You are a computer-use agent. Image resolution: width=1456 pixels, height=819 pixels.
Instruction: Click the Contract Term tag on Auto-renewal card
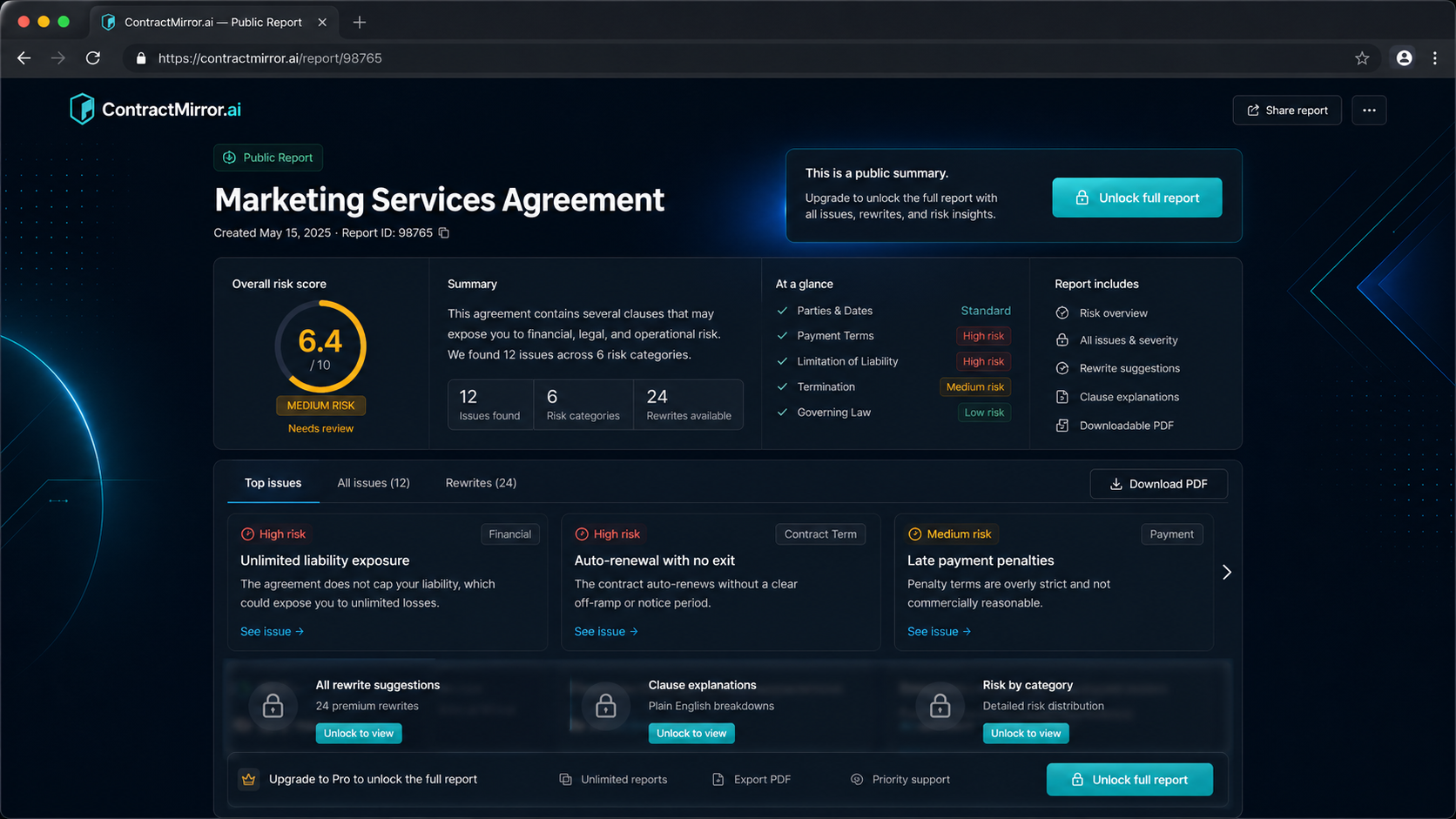tap(820, 534)
